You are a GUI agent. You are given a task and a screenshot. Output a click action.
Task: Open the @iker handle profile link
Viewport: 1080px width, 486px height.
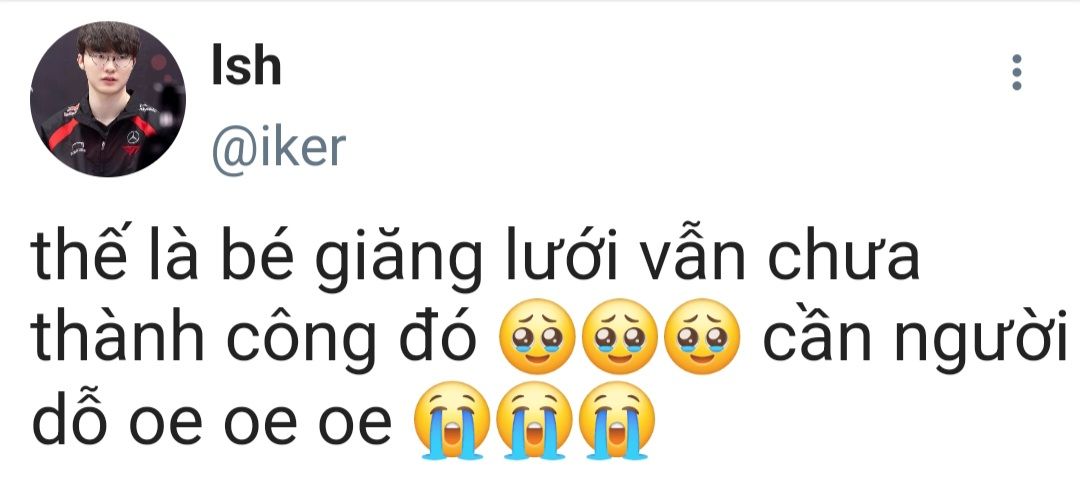pos(279,147)
